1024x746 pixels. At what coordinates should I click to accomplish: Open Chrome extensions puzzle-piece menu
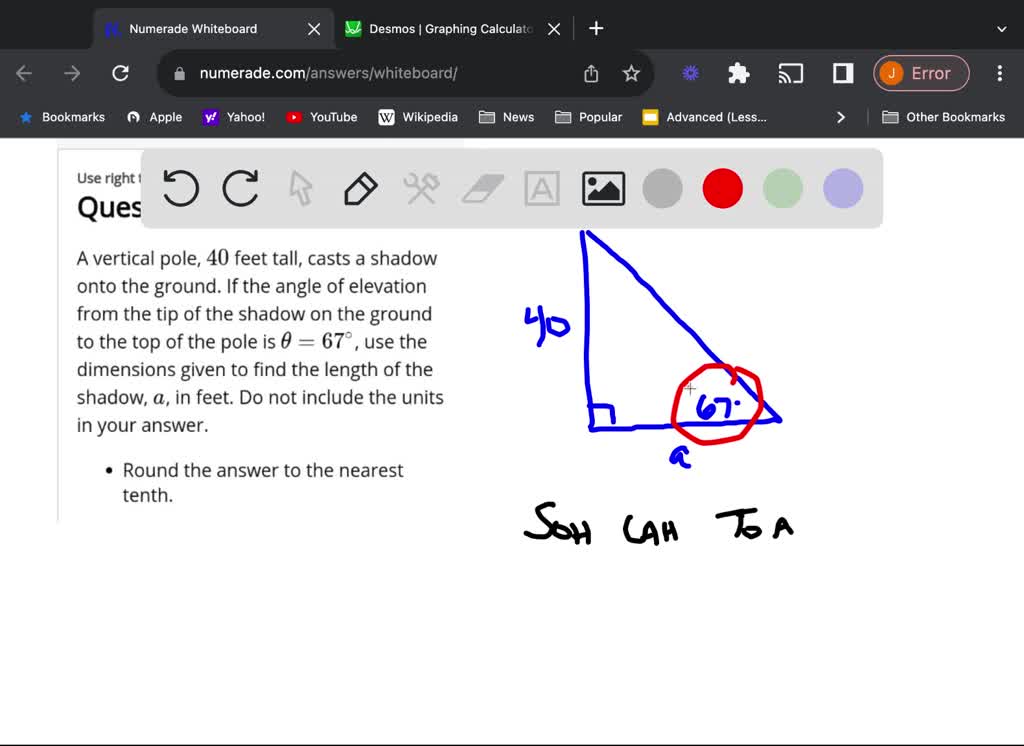coord(738,73)
